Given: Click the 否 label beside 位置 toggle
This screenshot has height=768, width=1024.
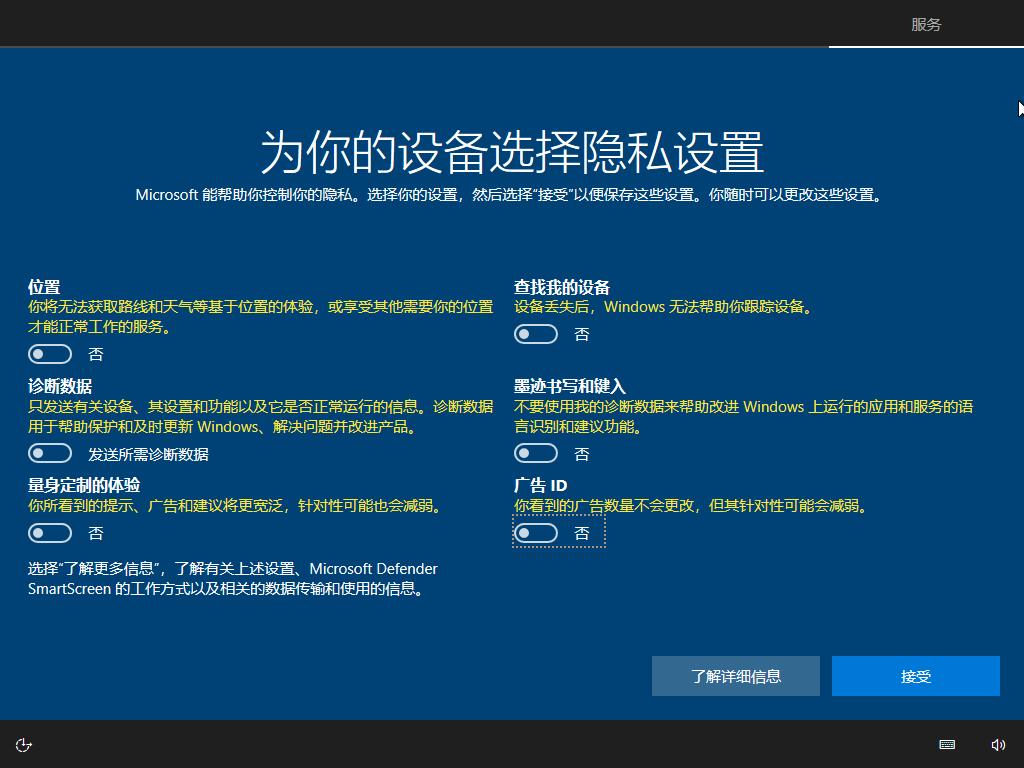Looking at the screenshot, I should 95,354.
